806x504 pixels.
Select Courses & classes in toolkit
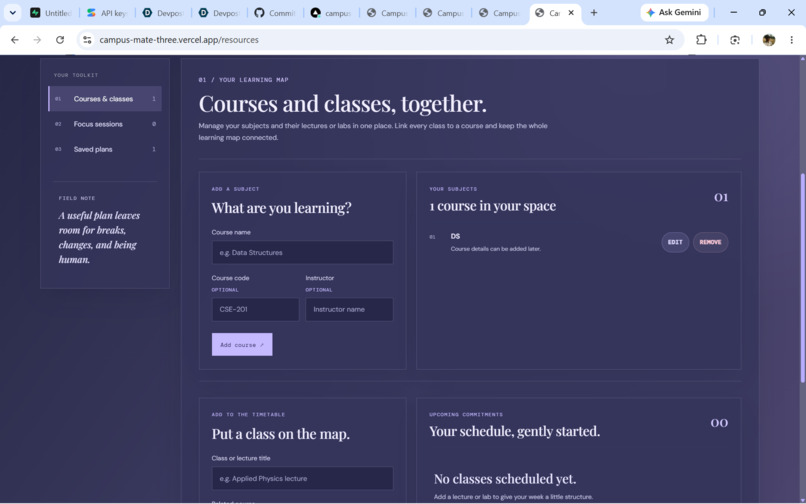(105, 99)
